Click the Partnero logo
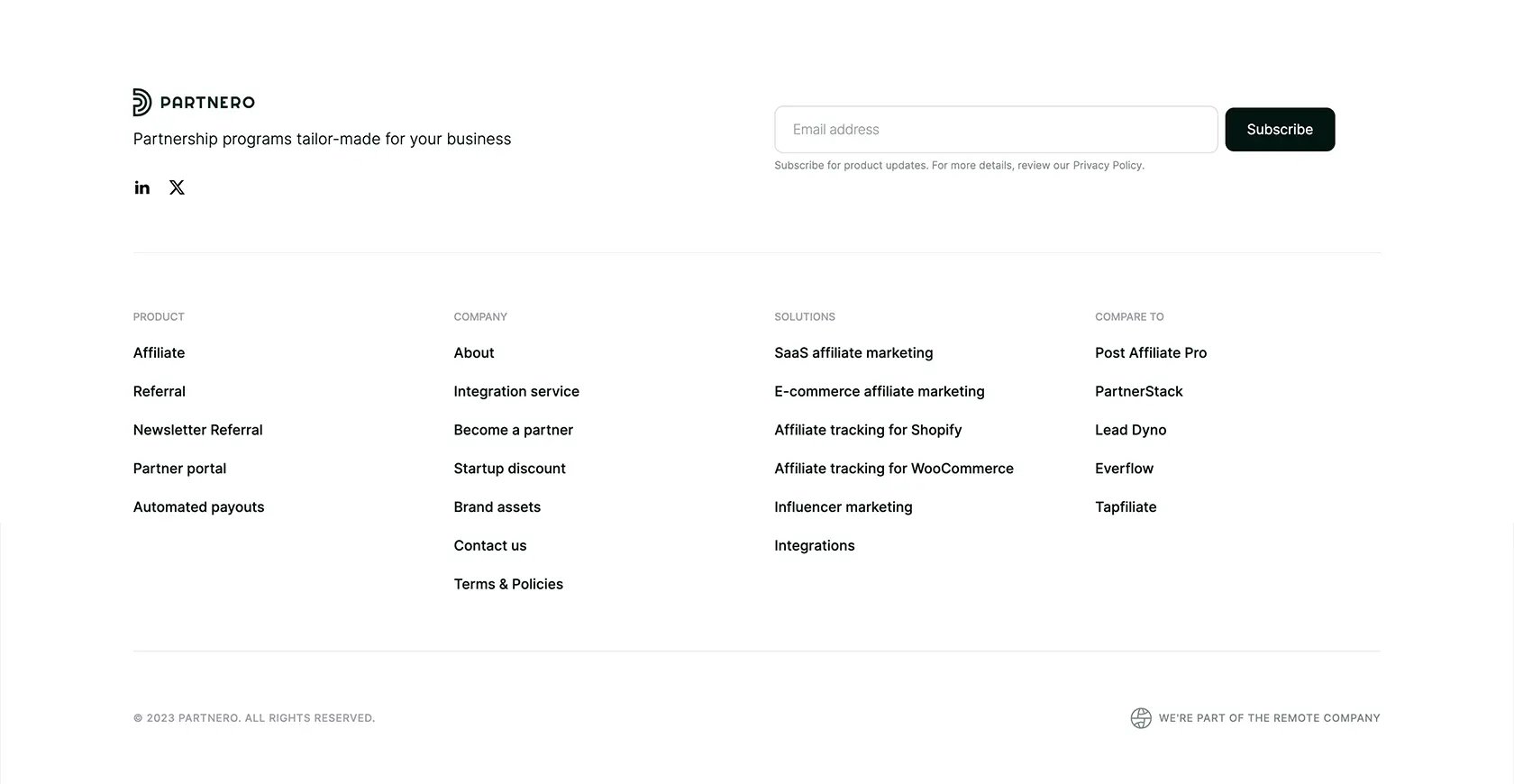1514x784 pixels. pyautogui.click(x=194, y=102)
